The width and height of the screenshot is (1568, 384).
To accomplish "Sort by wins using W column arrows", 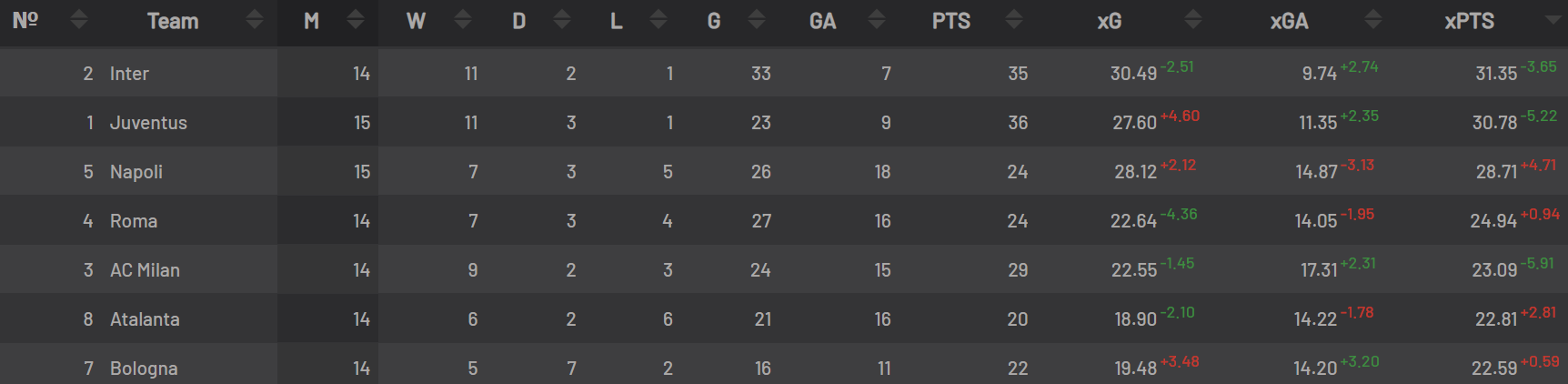I will (463, 19).
